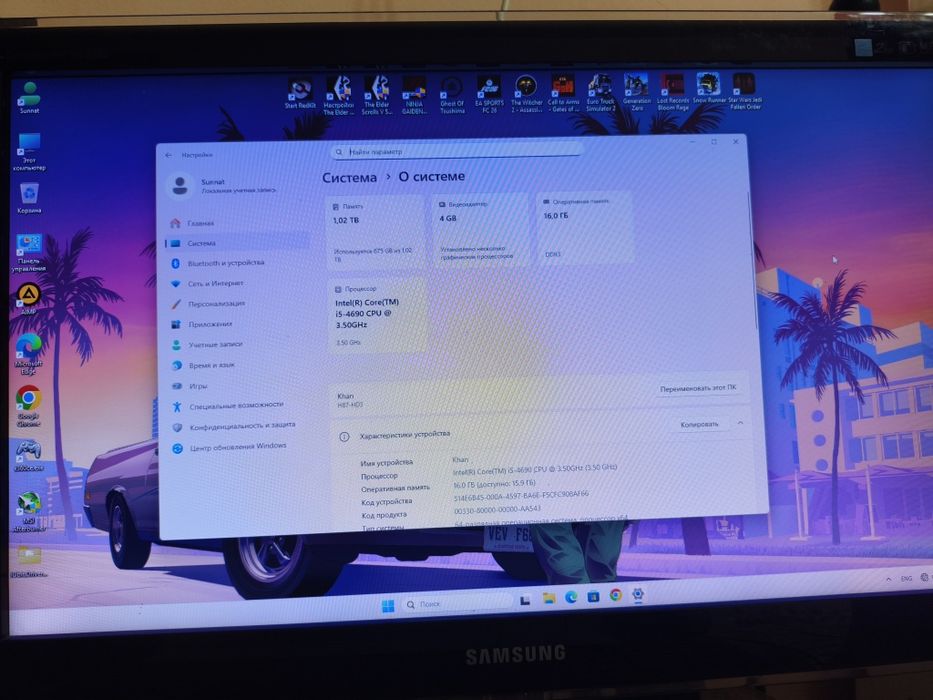Open Chrome from the taskbar

616,595
